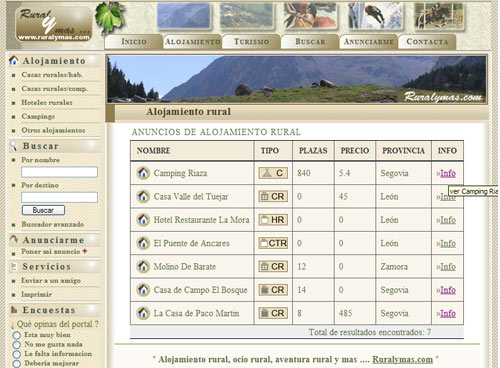
Task: Open Campings in sidebar
Action: click(38, 116)
